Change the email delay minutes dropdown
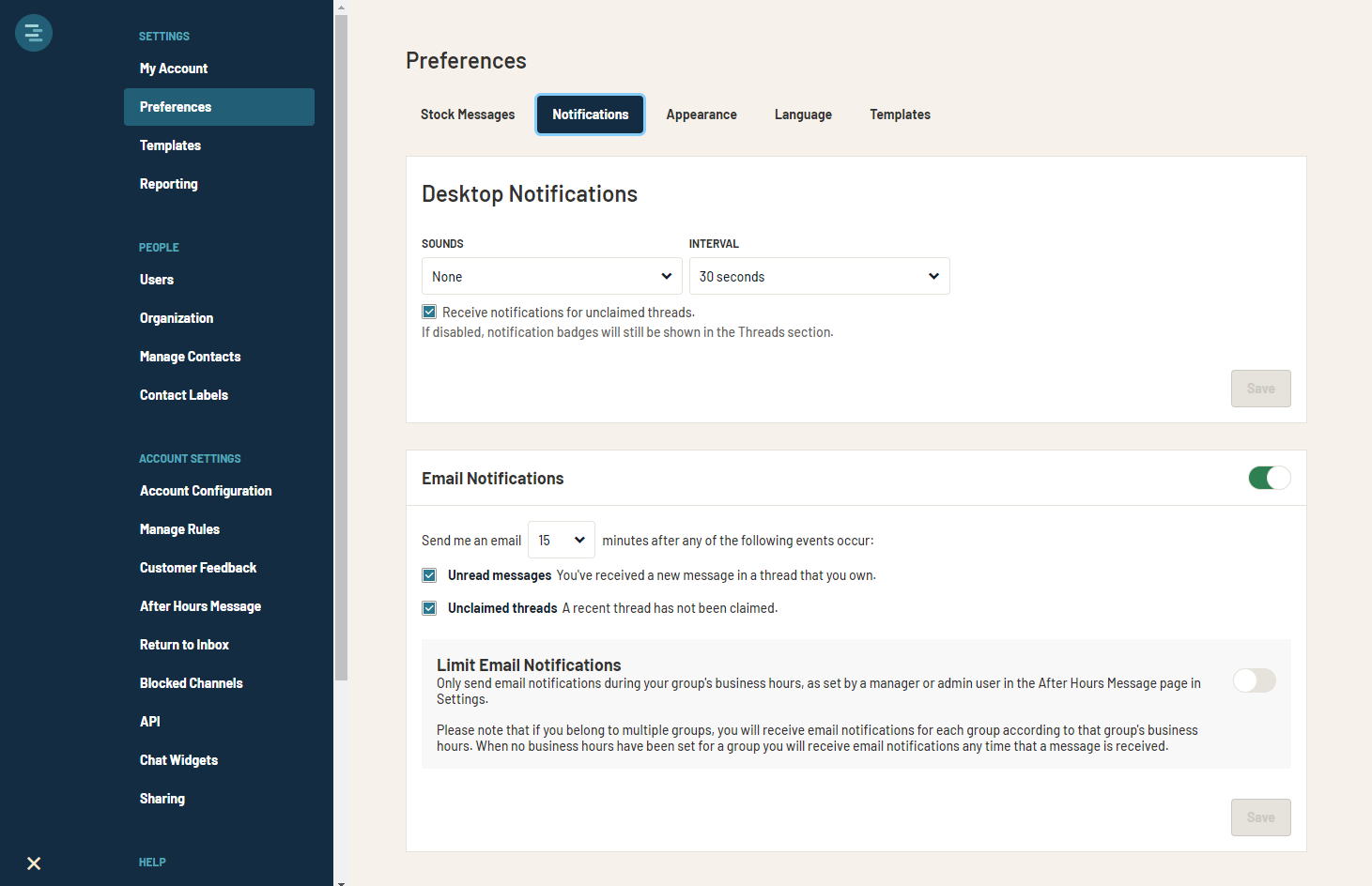 (561, 540)
